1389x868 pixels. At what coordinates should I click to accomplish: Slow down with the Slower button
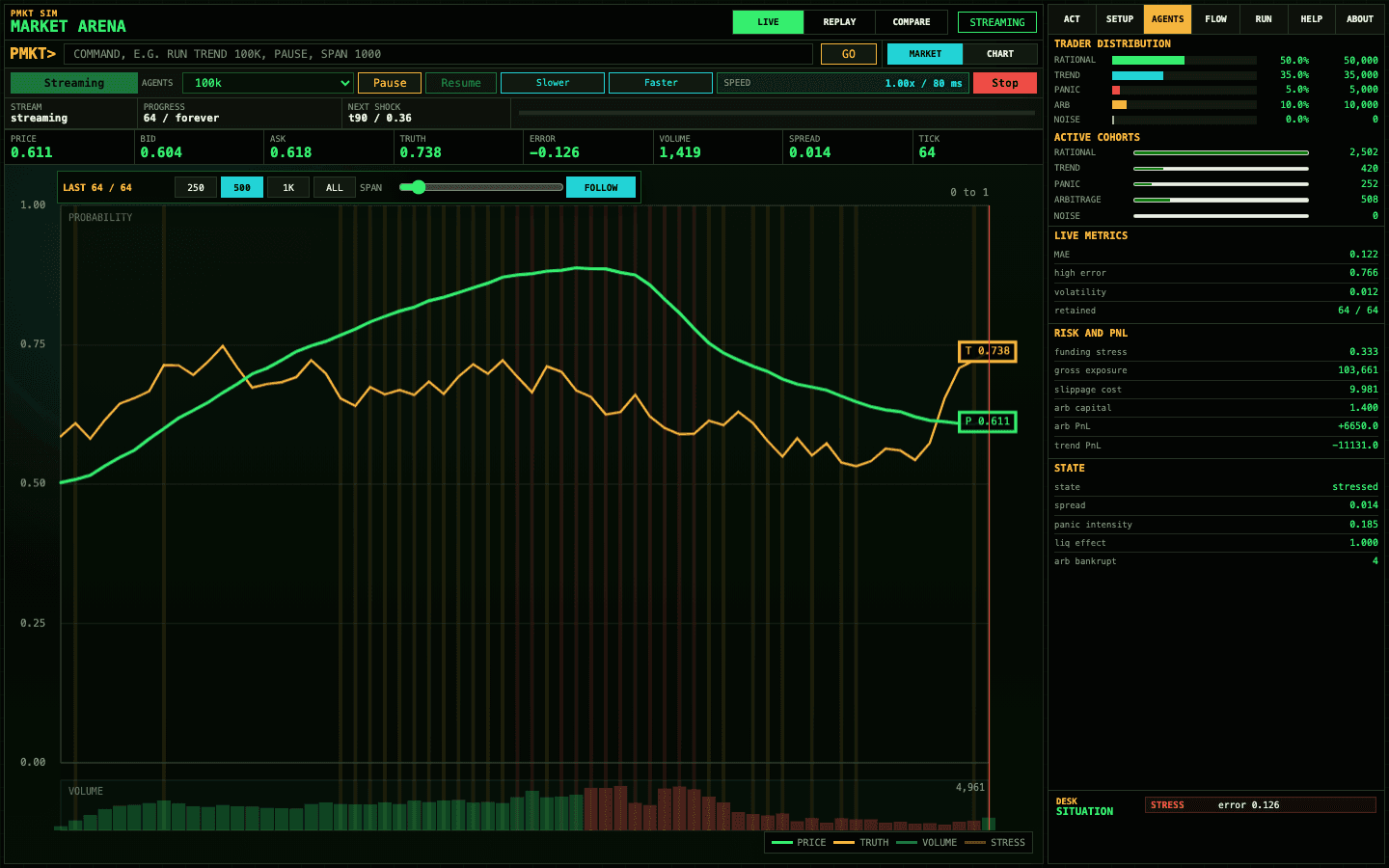pyautogui.click(x=553, y=83)
